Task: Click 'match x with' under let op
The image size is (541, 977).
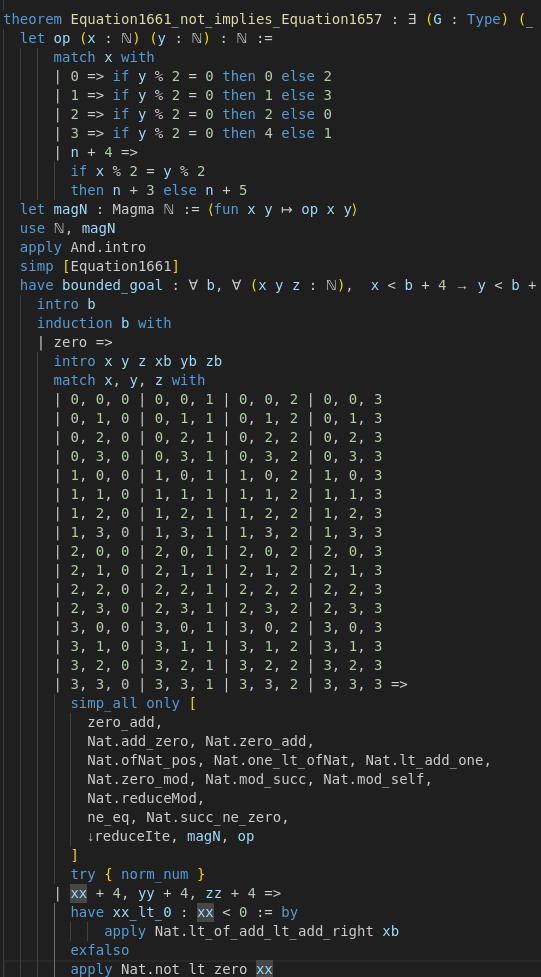Action: coord(103,57)
